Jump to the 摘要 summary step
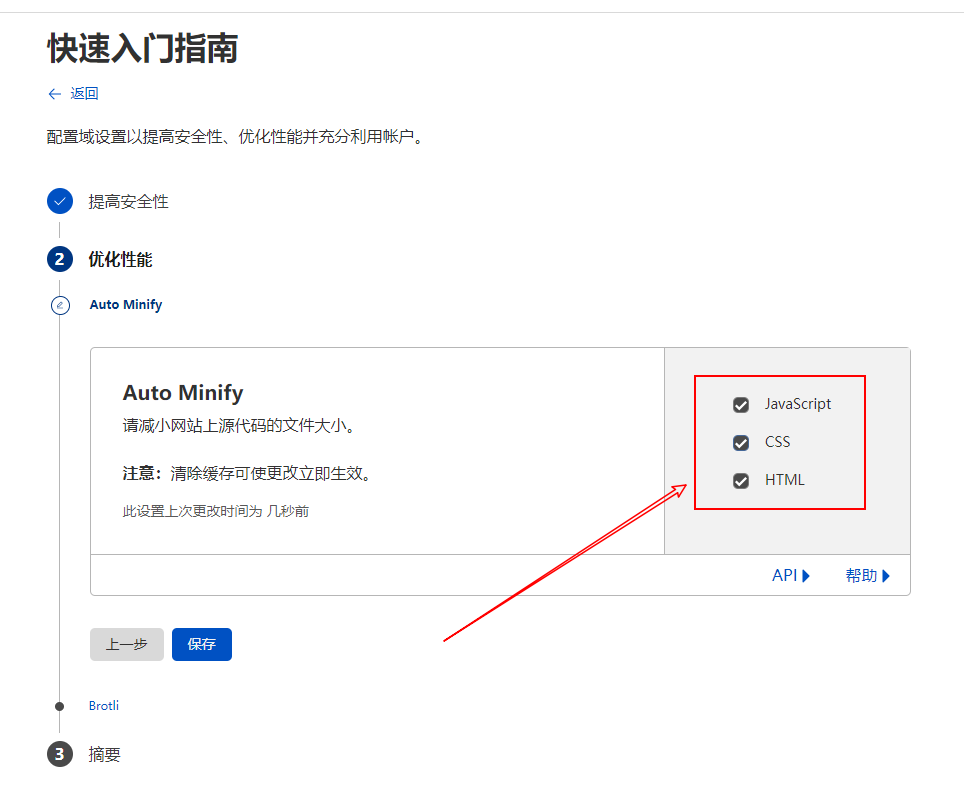The width and height of the screenshot is (964, 795). 107,754
